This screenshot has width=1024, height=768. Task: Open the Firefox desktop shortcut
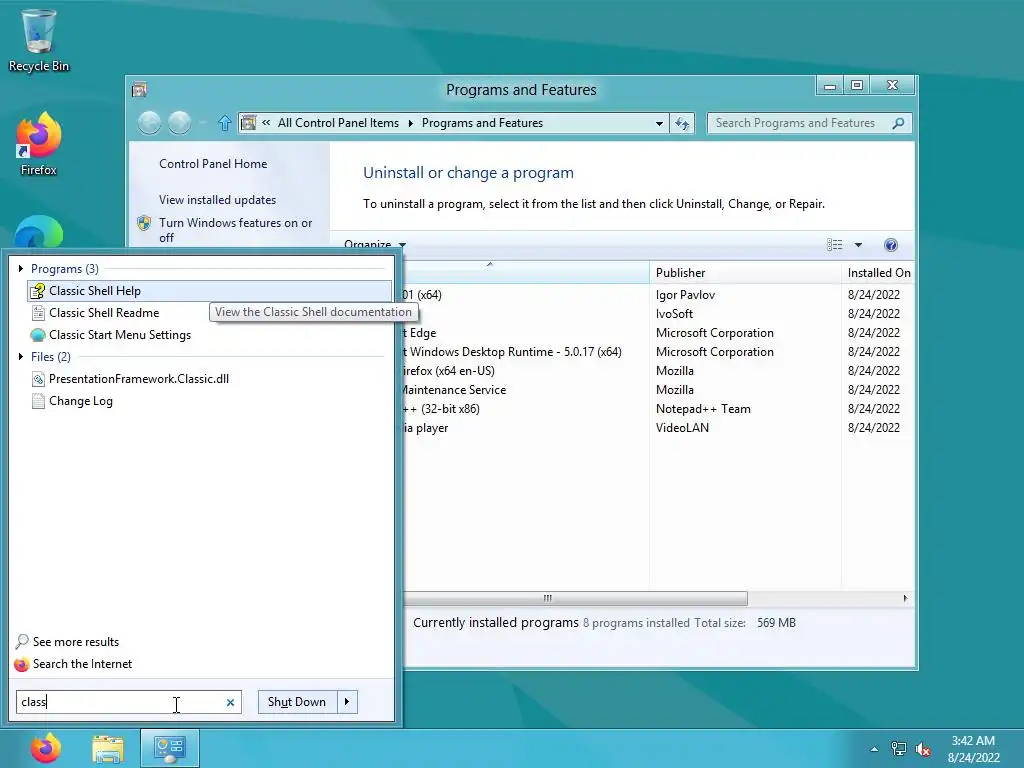[x=39, y=144]
